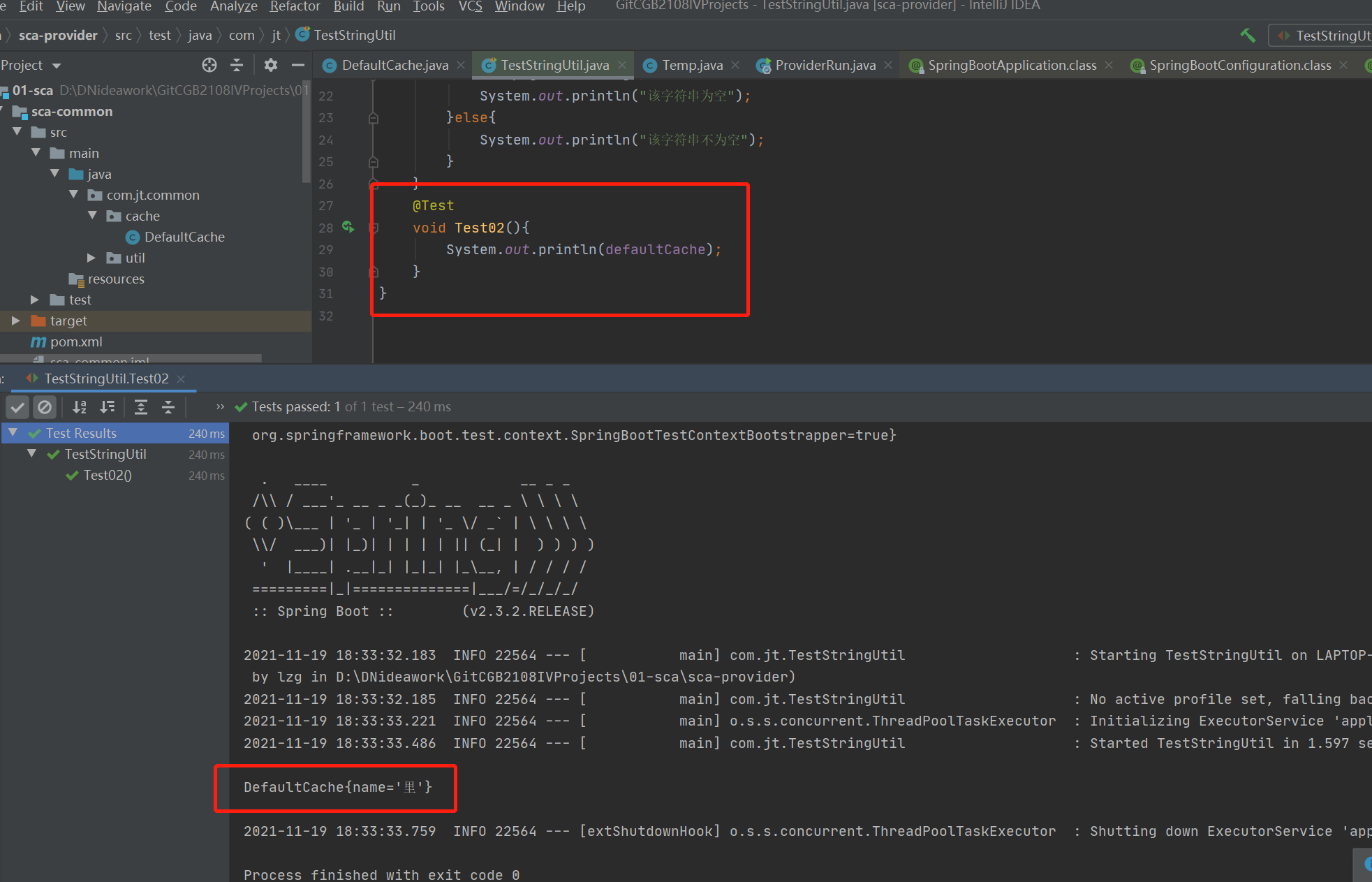Sort test results by duration
This screenshot has height=882, width=1372.
coord(108,407)
